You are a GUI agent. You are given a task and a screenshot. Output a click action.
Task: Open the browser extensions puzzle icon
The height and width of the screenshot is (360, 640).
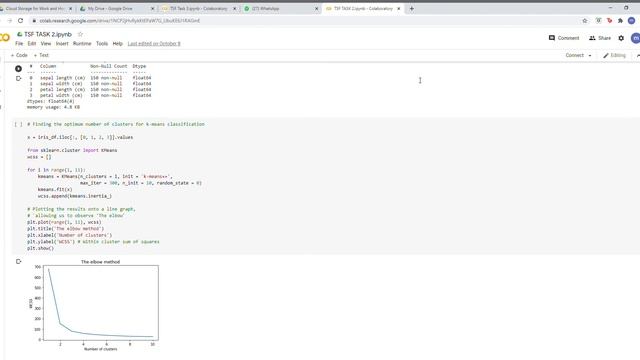coord(620,20)
